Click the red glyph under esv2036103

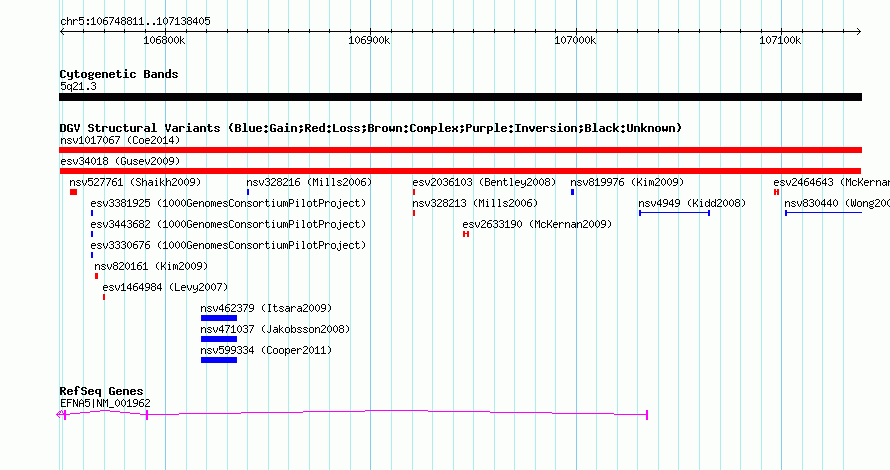[x=414, y=192]
